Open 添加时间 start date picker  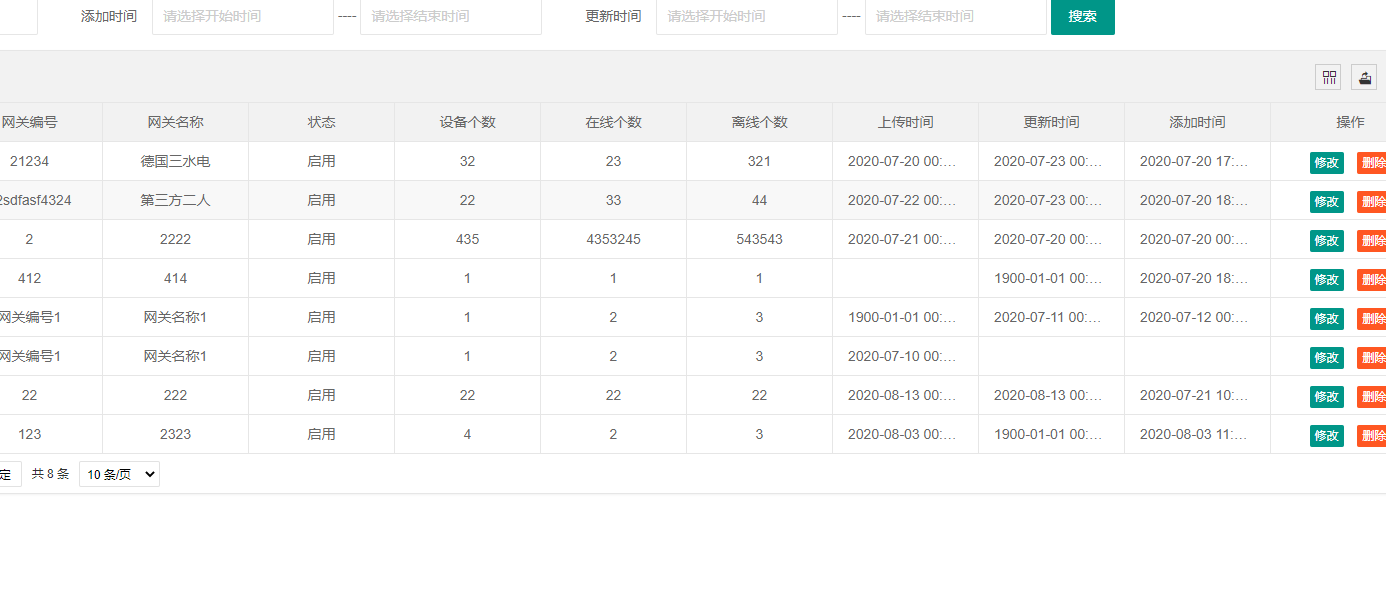[x=242, y=16]
